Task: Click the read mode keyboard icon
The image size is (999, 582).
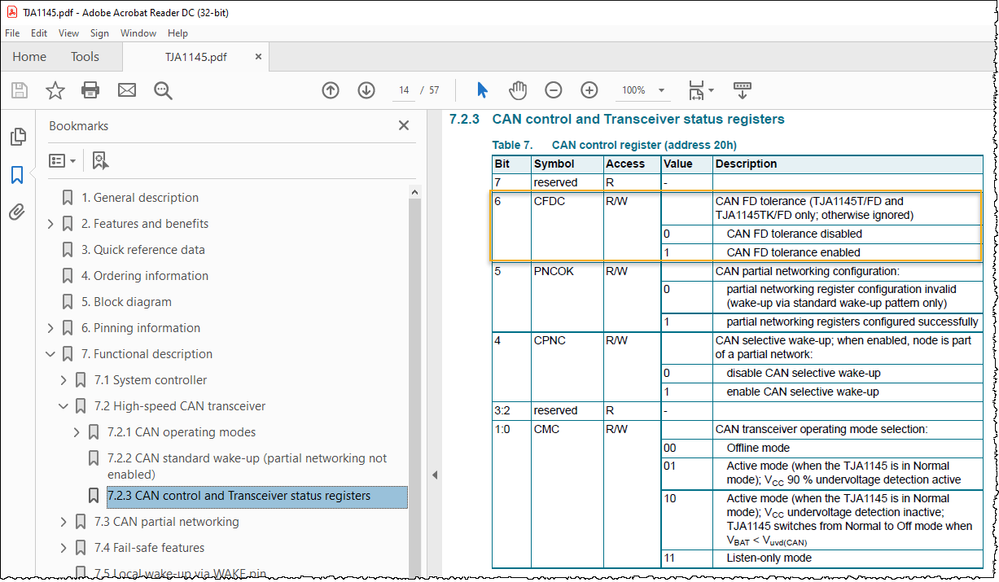Action: 742,90
